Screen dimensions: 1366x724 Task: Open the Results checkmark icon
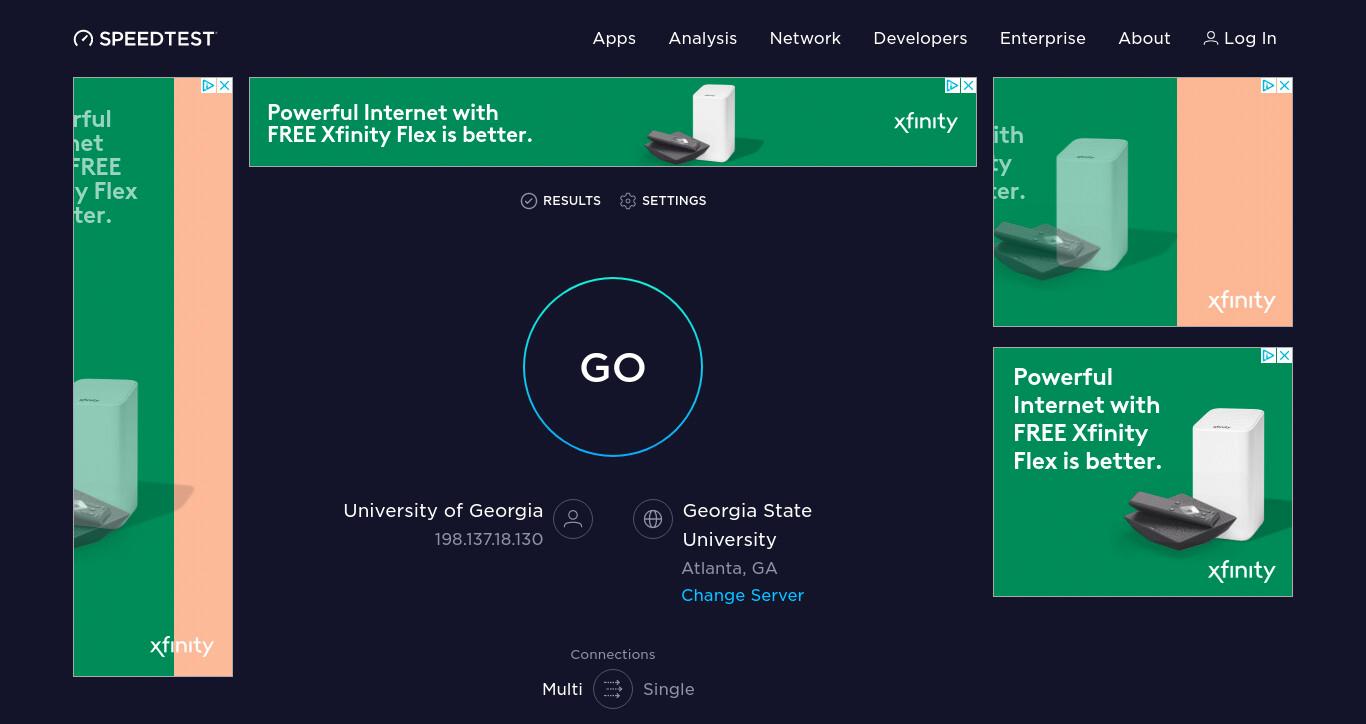tap(529, 201)
